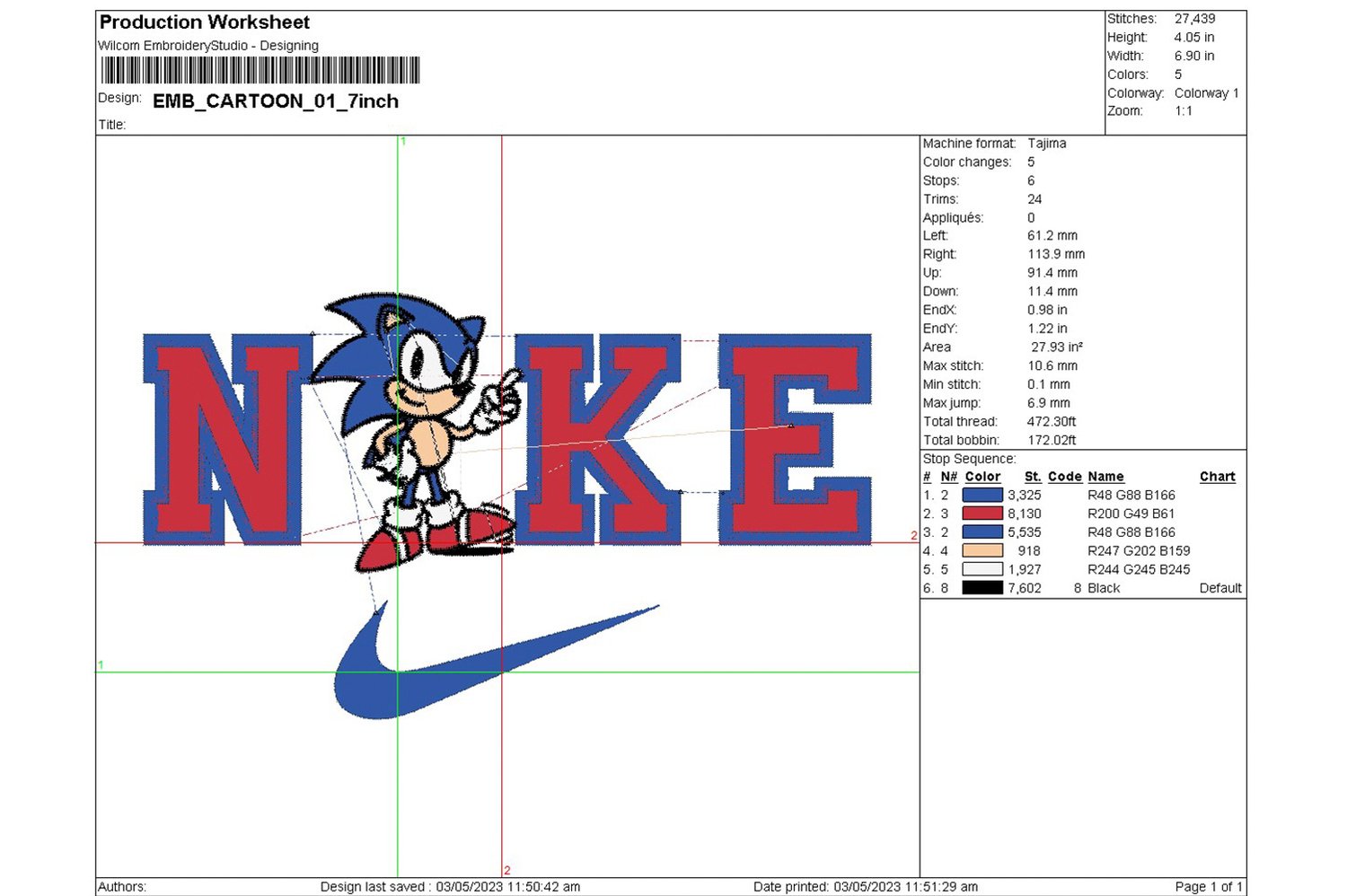The image size is (1347, 896).
Task: Select the "Name" column header
Action: point(1105,477)
